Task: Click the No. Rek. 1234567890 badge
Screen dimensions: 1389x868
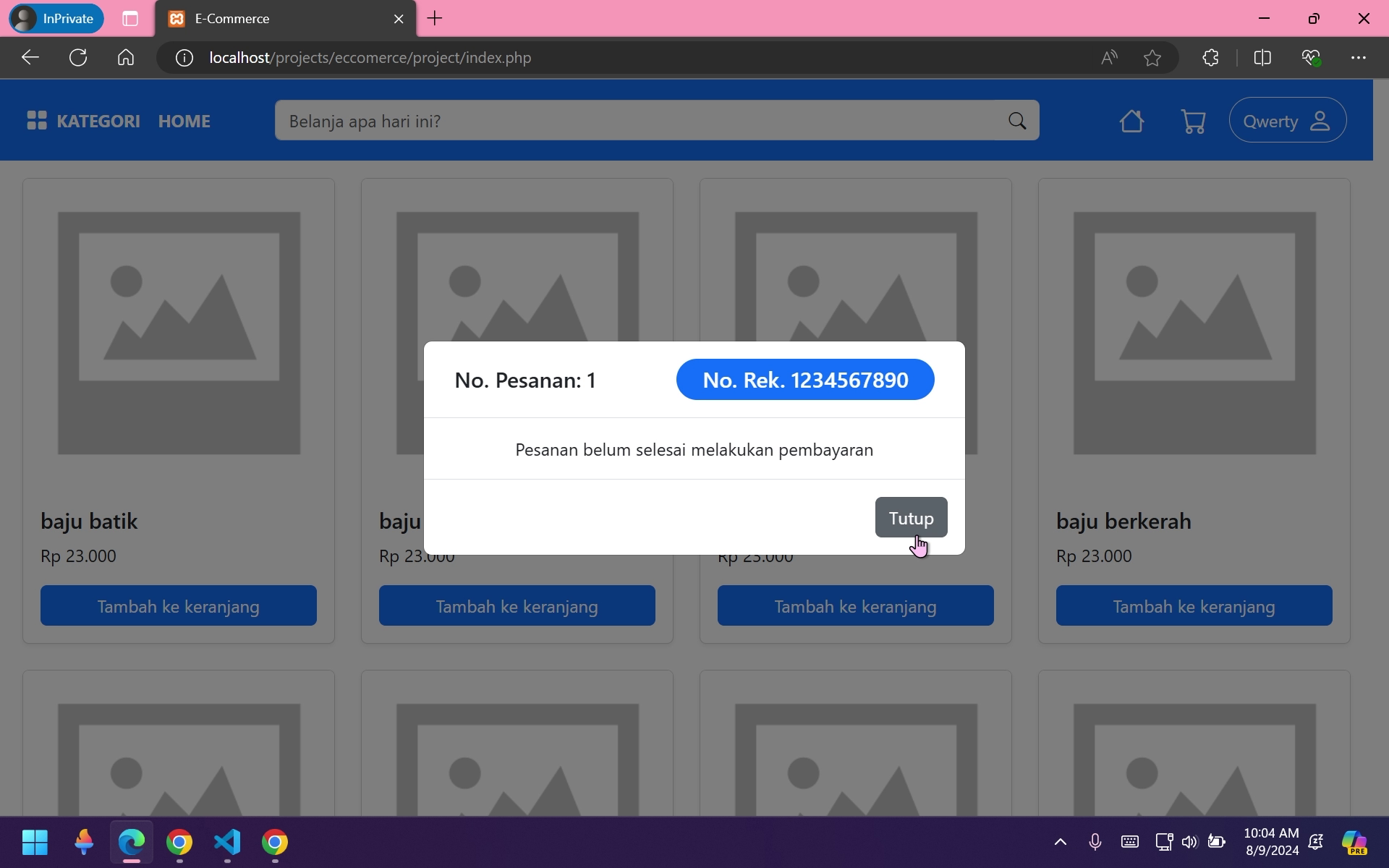Action: pyautogui.click(x=805, y=380)
